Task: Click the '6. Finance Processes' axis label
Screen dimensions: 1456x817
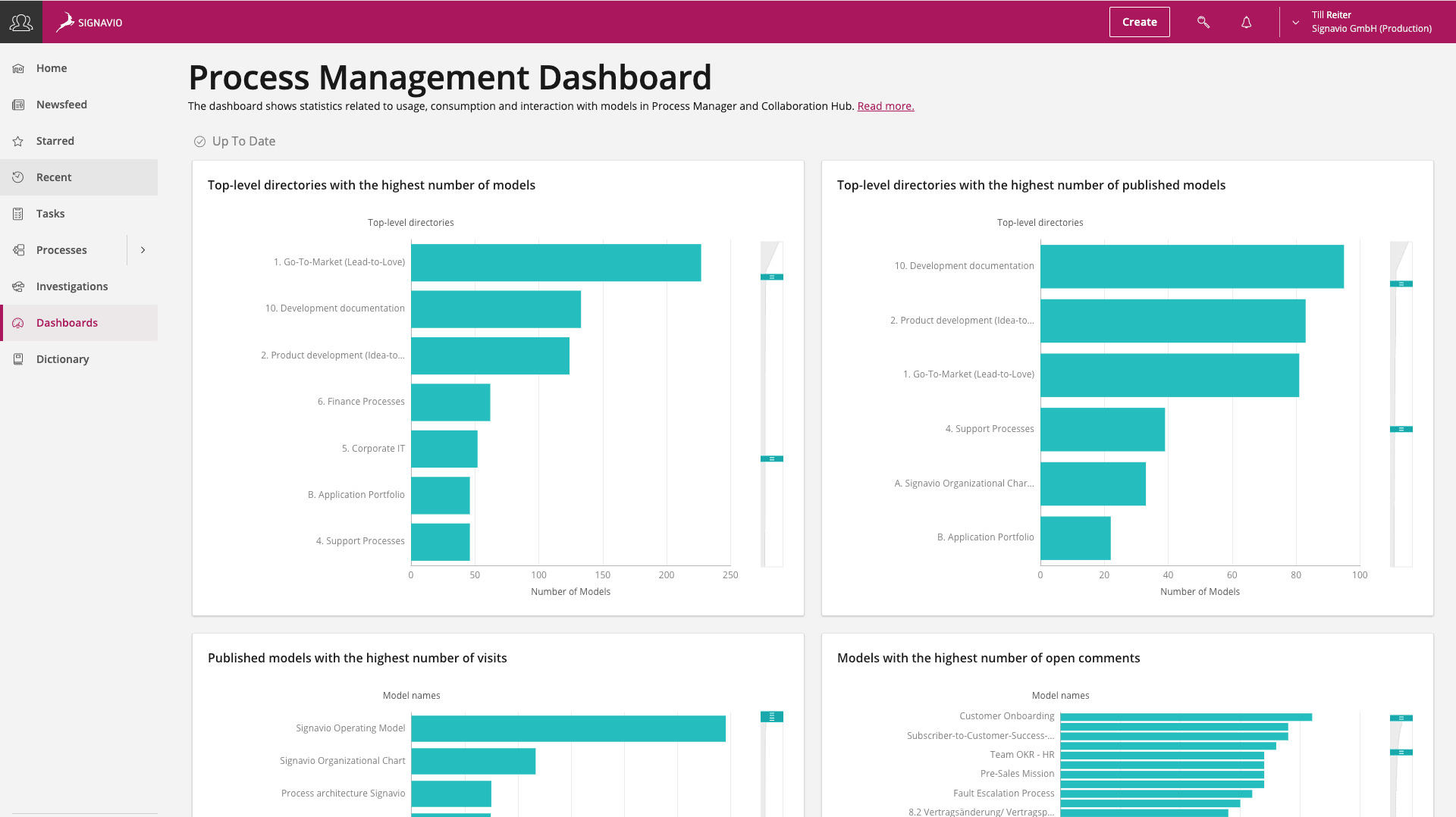Action: point(361,402)
